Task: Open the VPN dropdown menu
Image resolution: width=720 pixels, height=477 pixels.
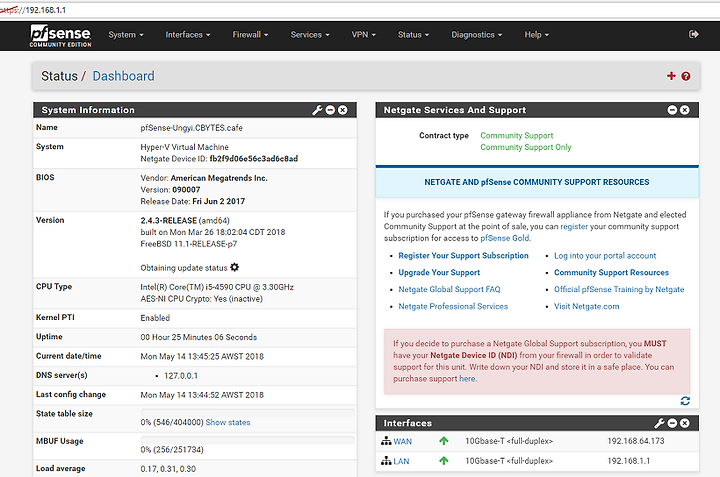Action: (x=364, y=35)
